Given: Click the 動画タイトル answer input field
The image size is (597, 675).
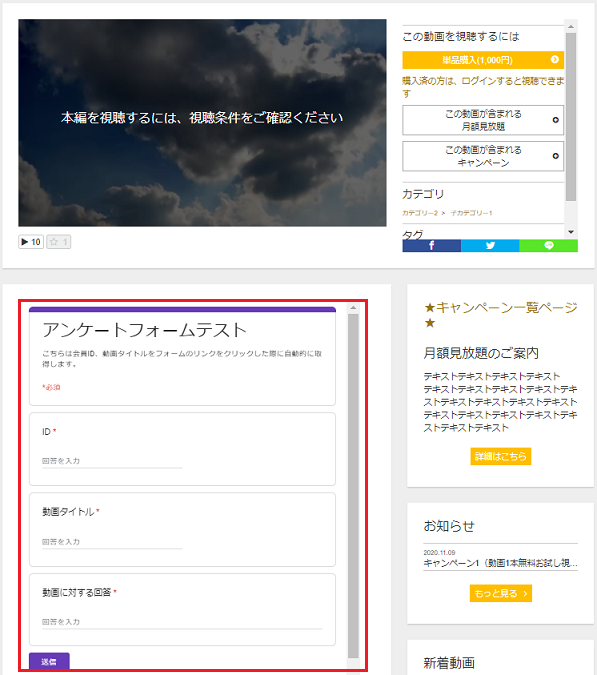Looking at the screenshot, I should pyautogui.click(x=112, y=542).
